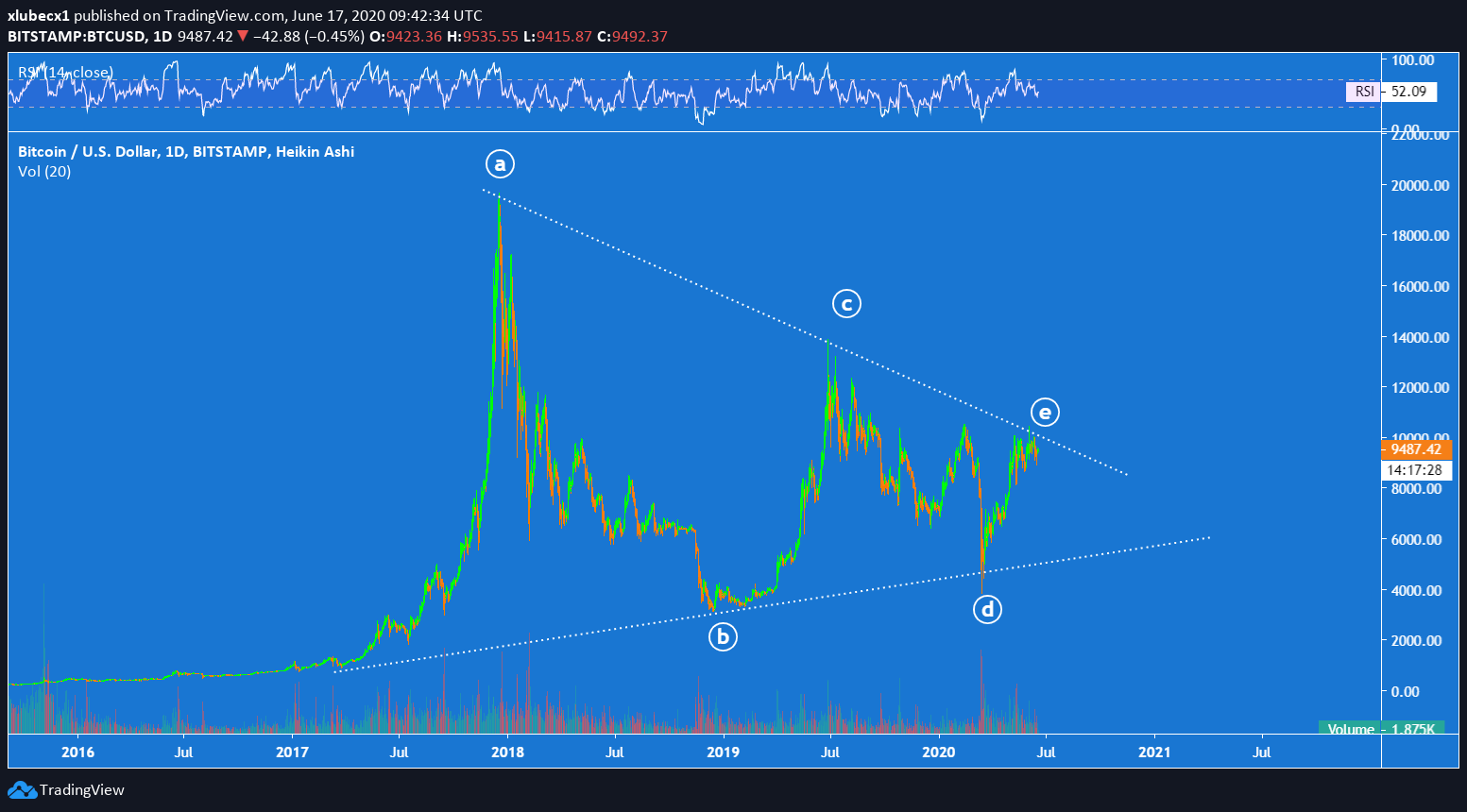Screen dimensions: 1467x812
Task: Click the 14:17:28 candle countdown label
Action: pos(1415,469)
